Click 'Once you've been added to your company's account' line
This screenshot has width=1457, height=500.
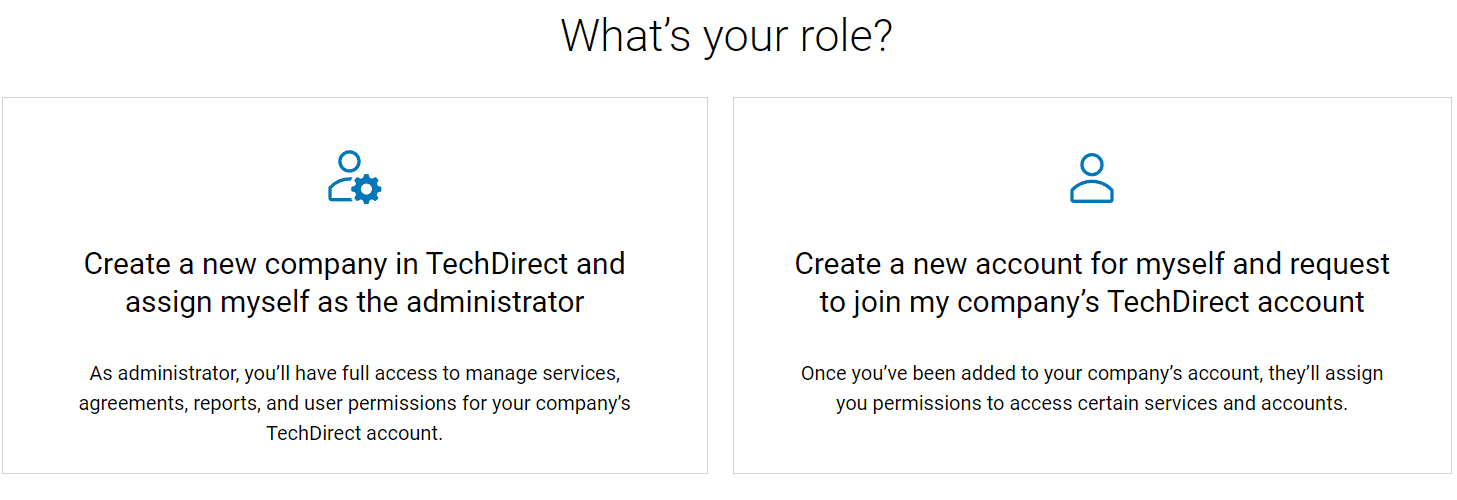pyautogui.click(x=1092, y=374)
